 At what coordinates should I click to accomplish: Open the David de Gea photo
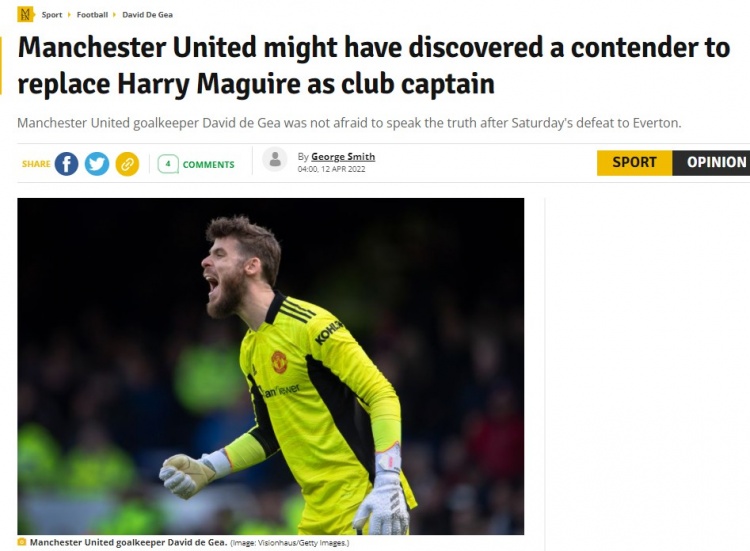coord(271,366)
